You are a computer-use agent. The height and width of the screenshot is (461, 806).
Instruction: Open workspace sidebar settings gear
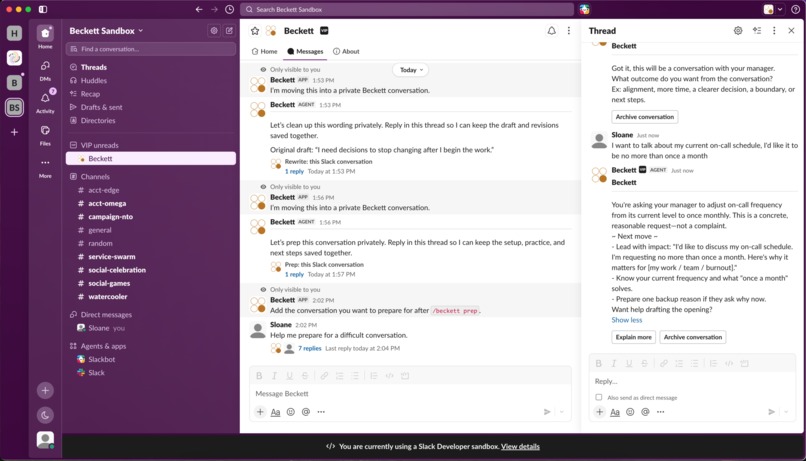(x=214, y=31)
